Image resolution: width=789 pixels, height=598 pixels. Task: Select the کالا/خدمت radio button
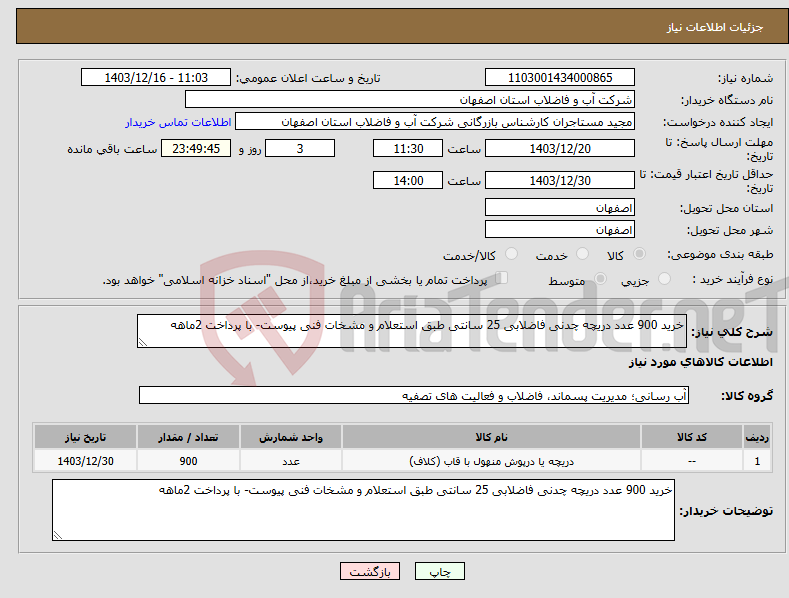click(511, 254)
